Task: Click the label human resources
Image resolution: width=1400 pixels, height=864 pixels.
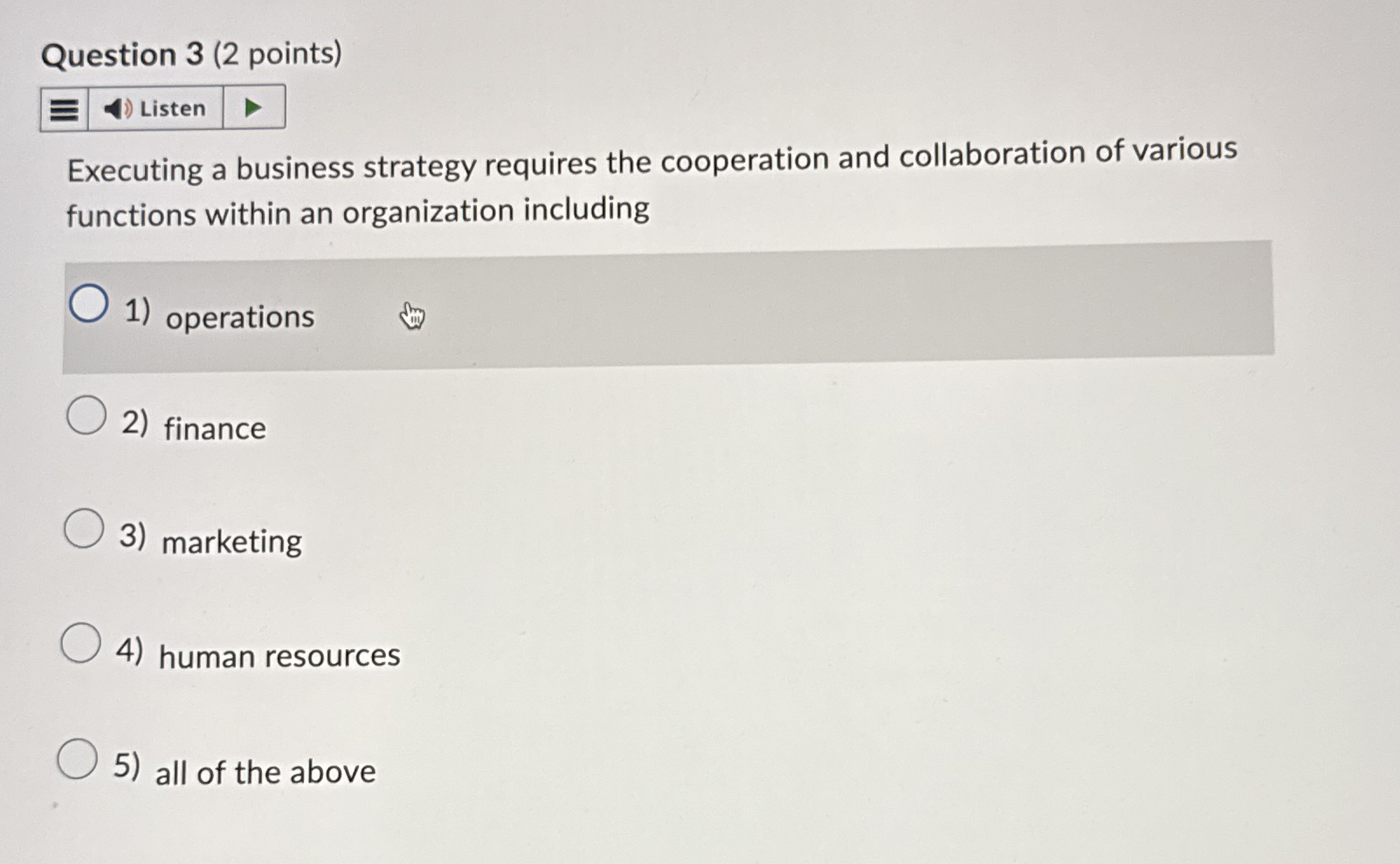Action: pyautogui.click(x=279, y=656)
